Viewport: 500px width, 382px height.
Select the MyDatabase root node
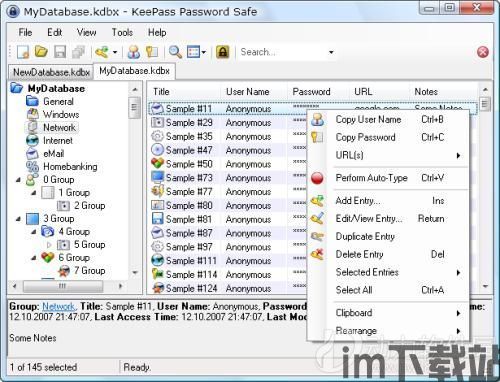click(56, 88)
